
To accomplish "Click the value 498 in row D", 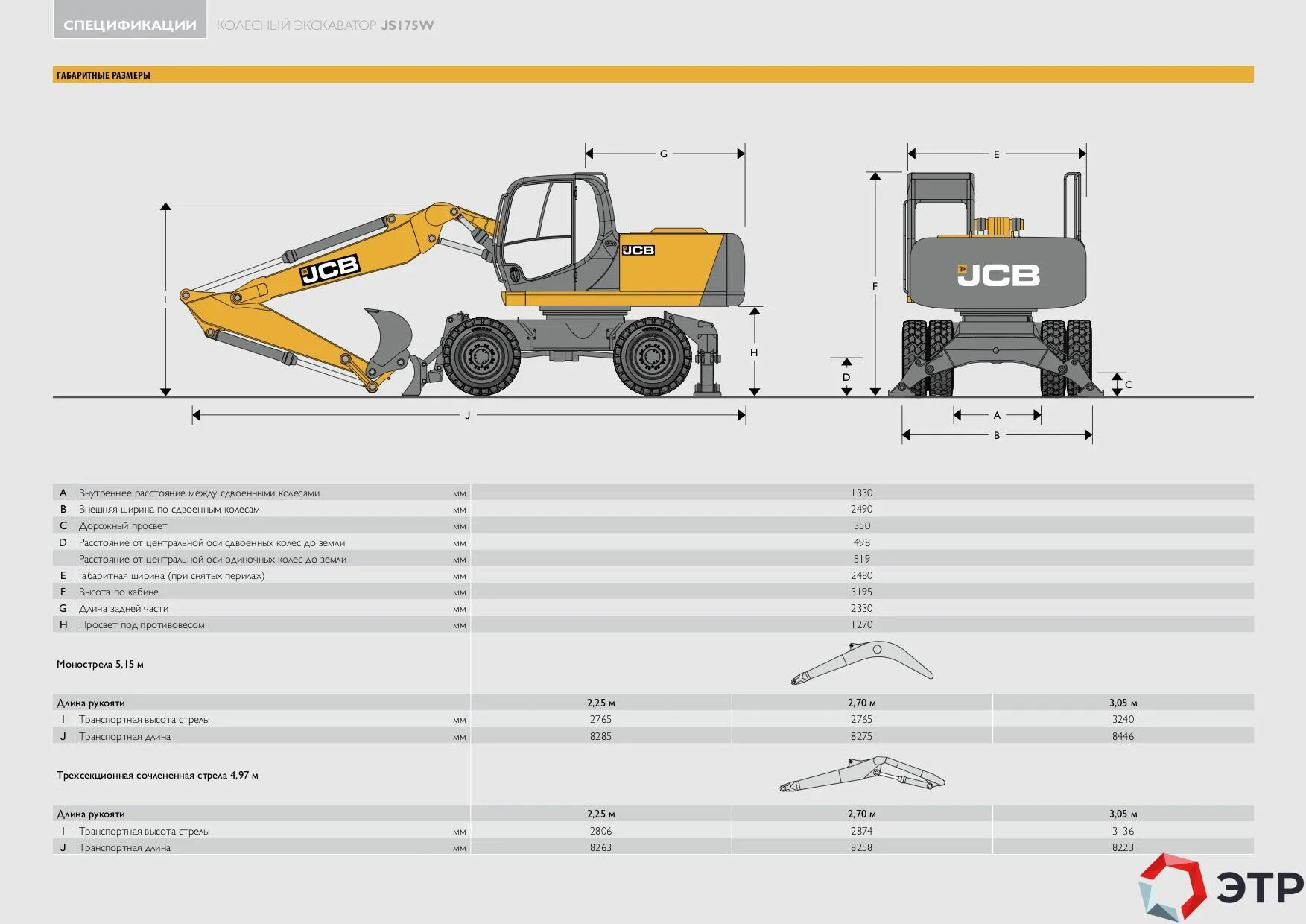I will [862, 542].
